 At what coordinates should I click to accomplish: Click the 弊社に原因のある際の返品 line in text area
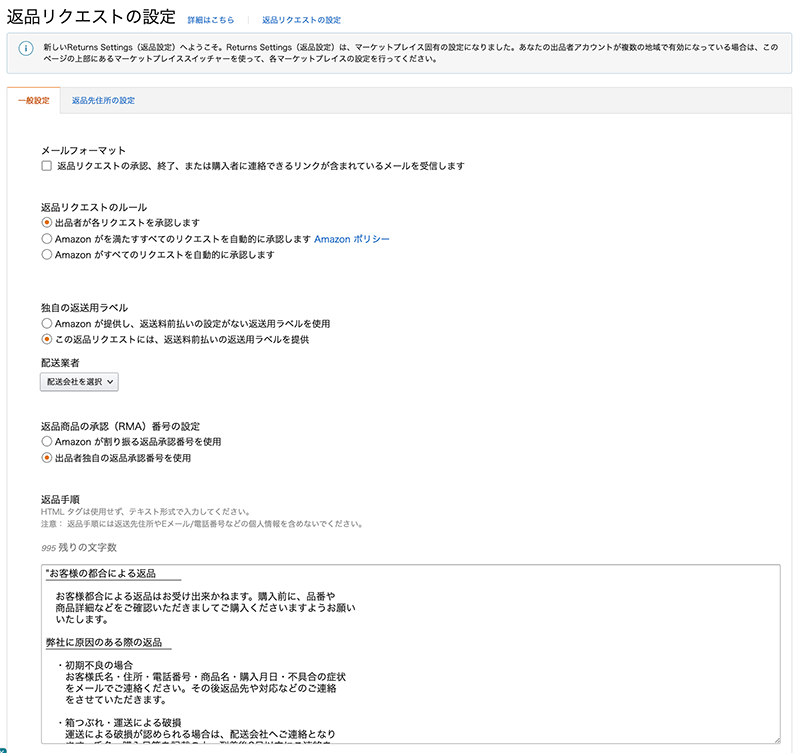click(x=104, y=642)
